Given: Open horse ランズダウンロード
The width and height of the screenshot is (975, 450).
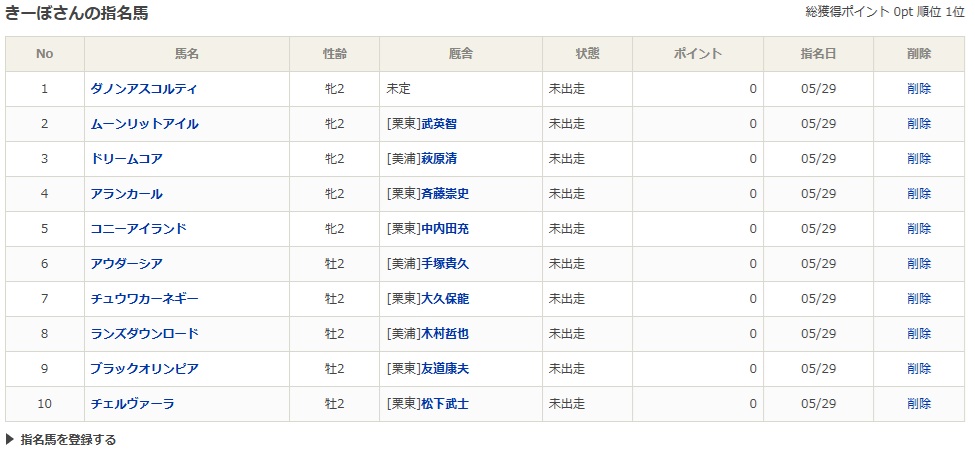Looking at the screenshot, I should tap(144, 334).
